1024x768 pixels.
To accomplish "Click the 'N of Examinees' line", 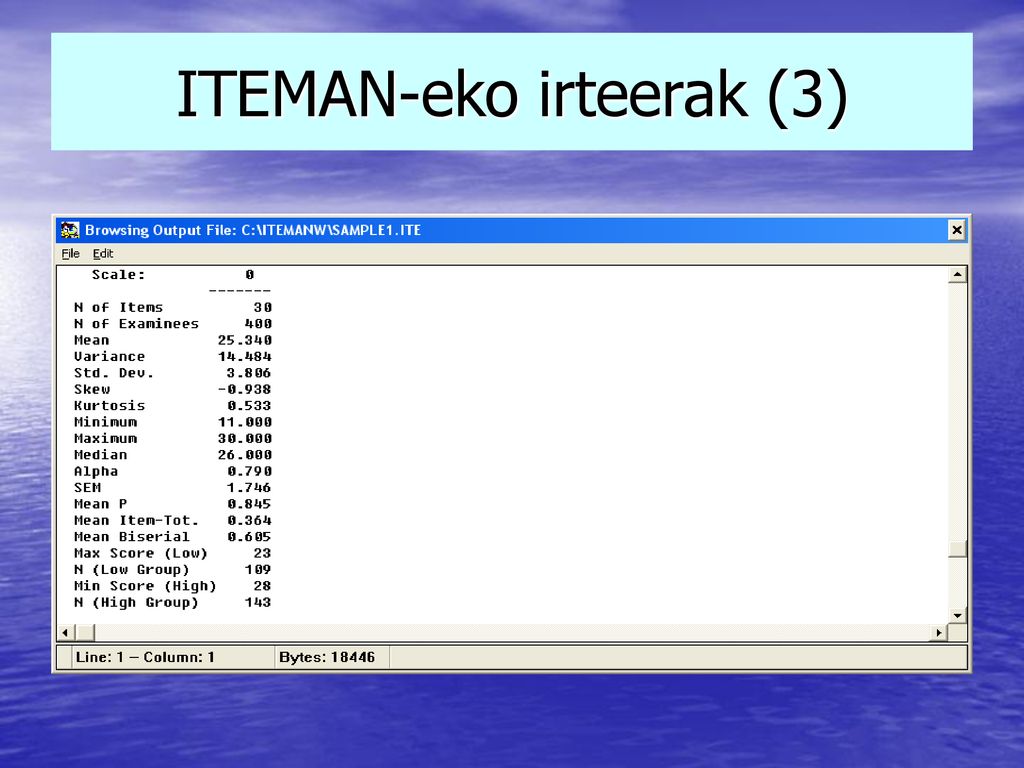I will [x=173, y=324].
